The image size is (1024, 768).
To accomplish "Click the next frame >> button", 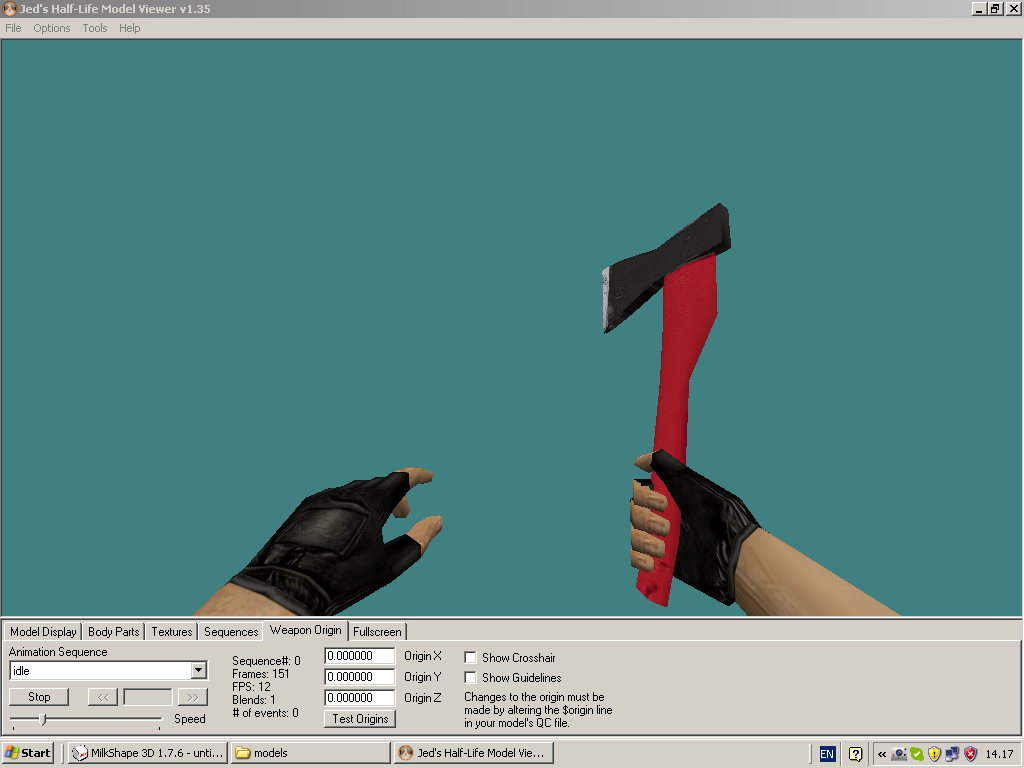I will 193,697.
